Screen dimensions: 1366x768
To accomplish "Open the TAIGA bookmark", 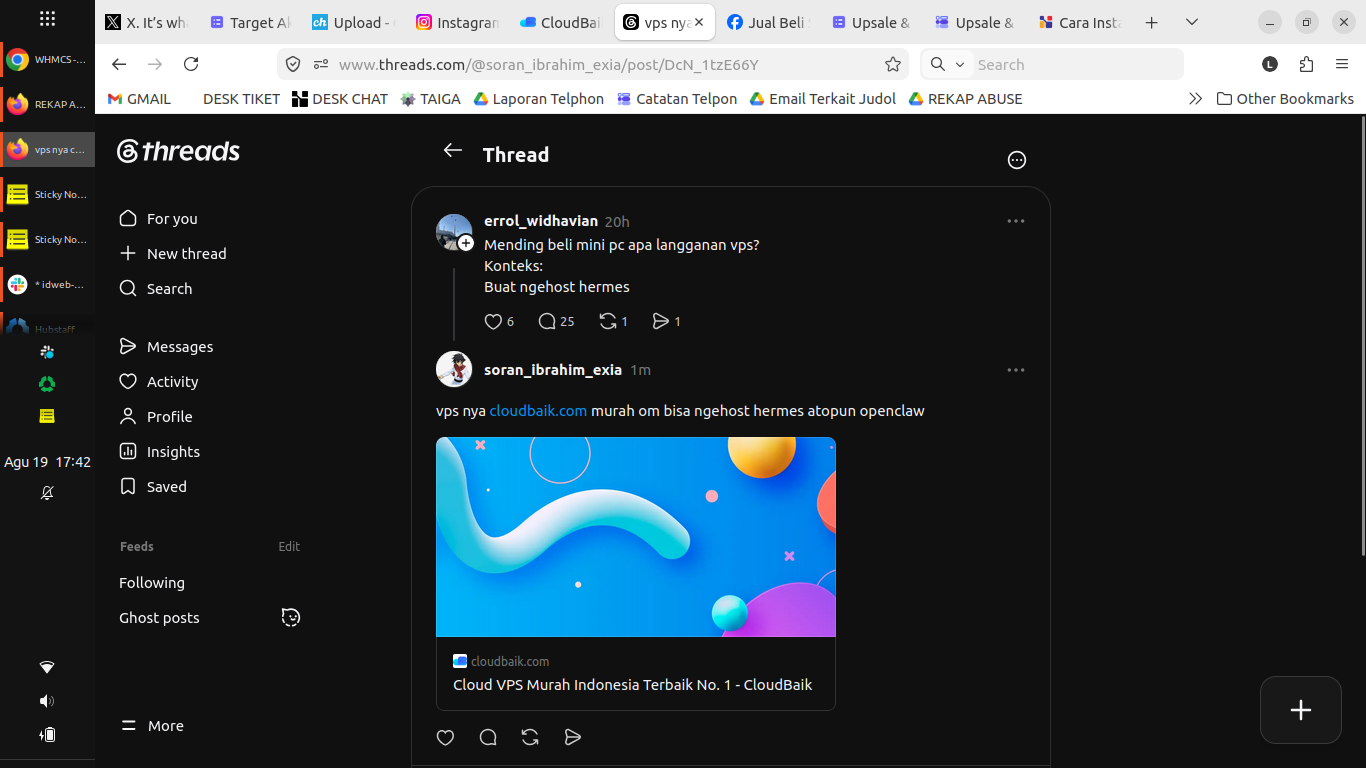I will tap(430, 99).
